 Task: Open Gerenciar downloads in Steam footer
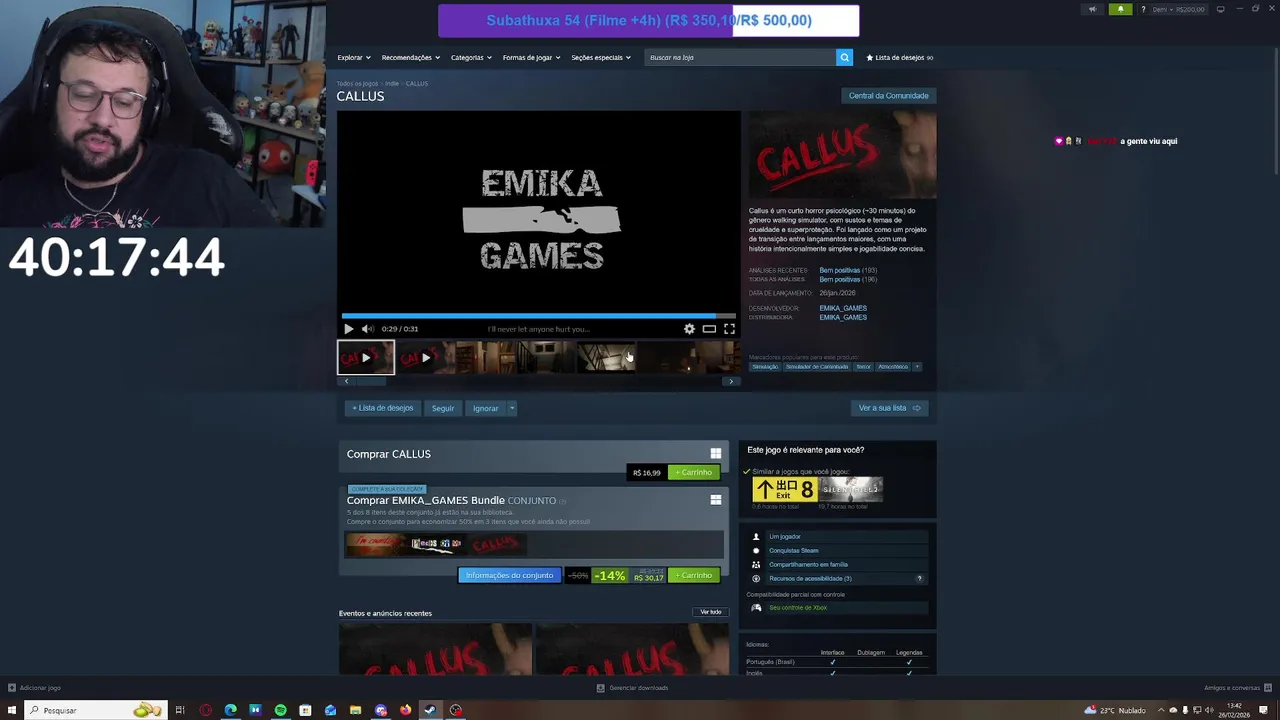(x=632, y=688)
